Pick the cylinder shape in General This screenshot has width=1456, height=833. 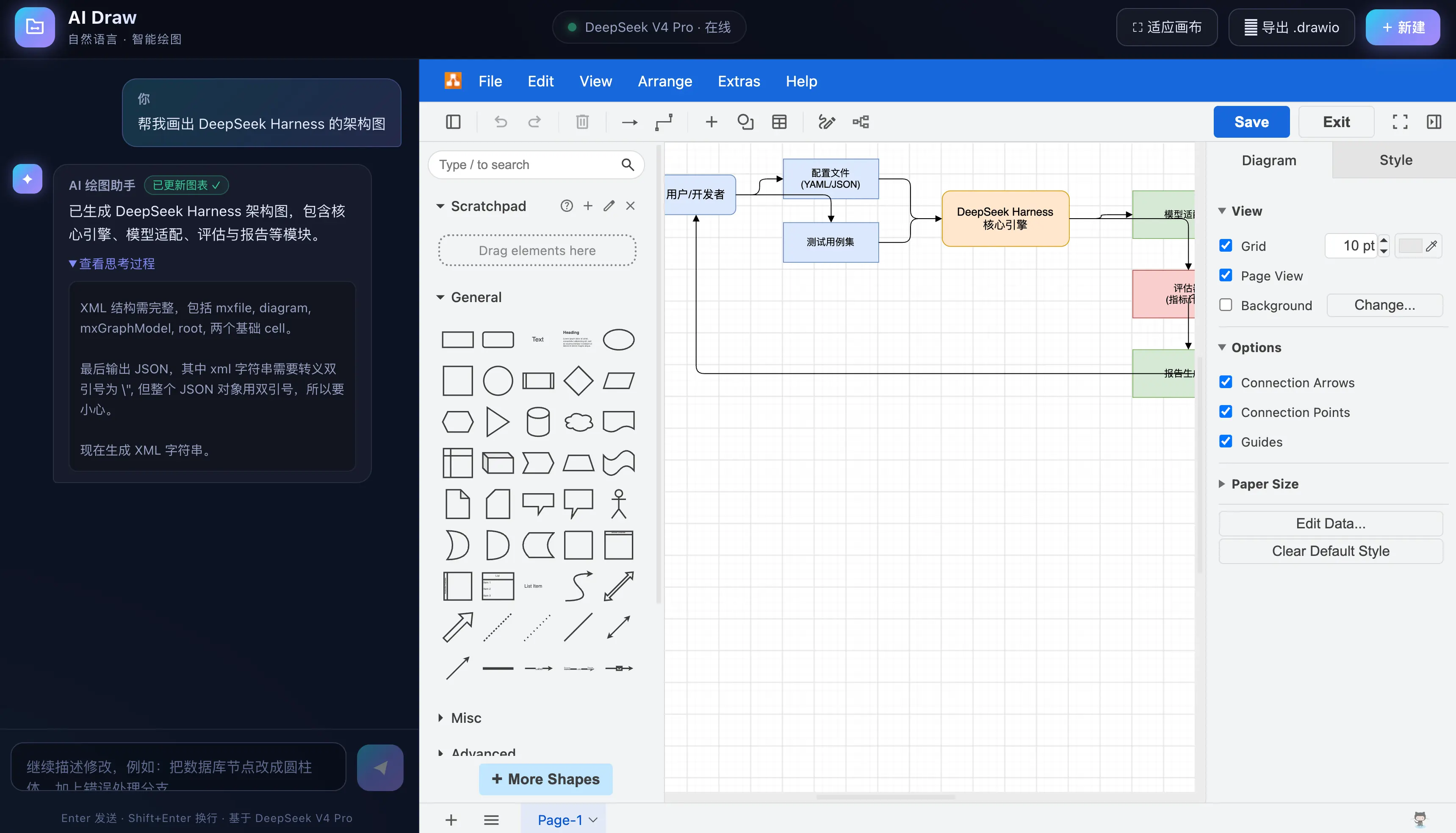tap(538, 422)
